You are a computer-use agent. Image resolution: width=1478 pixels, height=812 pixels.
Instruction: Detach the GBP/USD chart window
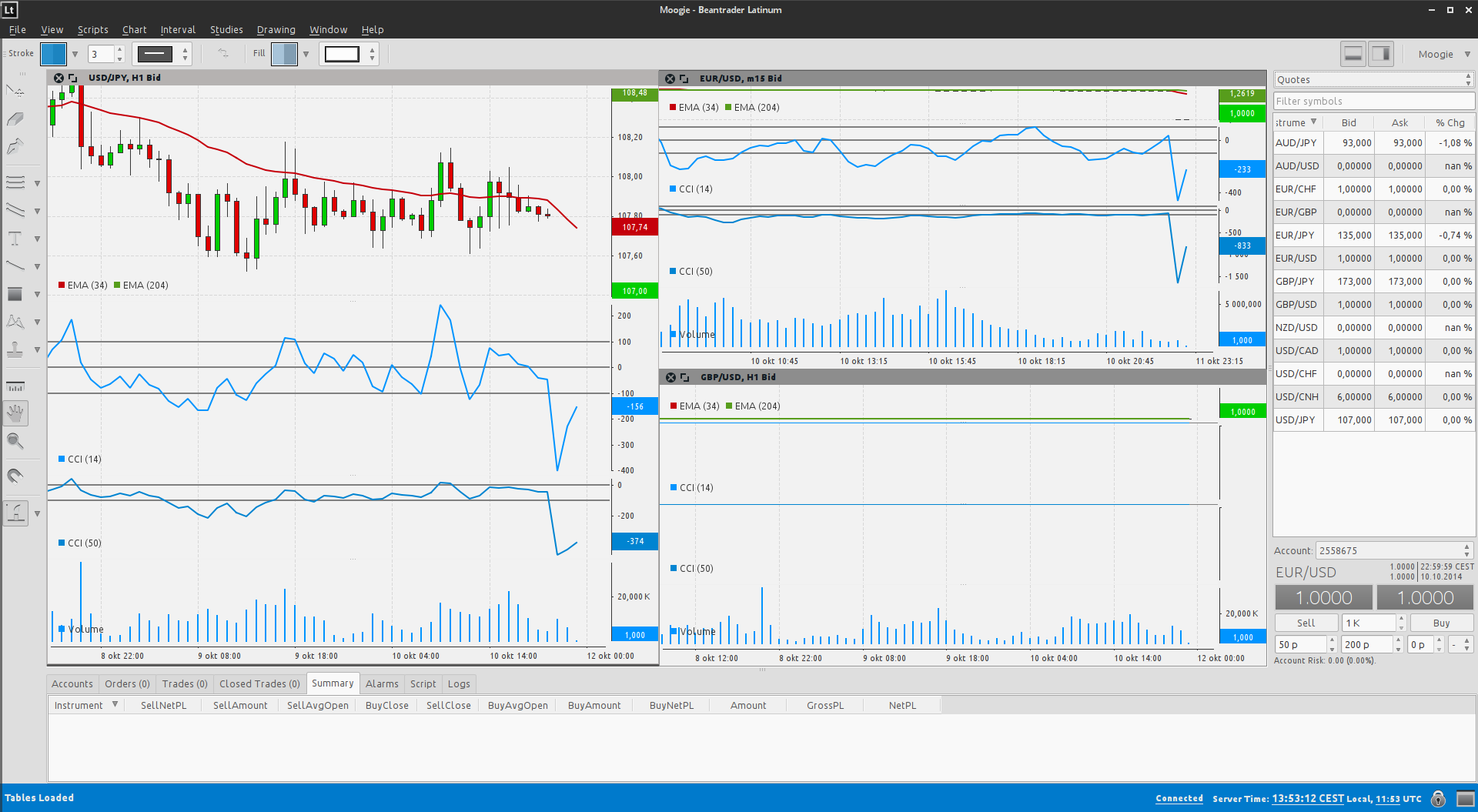684,377
